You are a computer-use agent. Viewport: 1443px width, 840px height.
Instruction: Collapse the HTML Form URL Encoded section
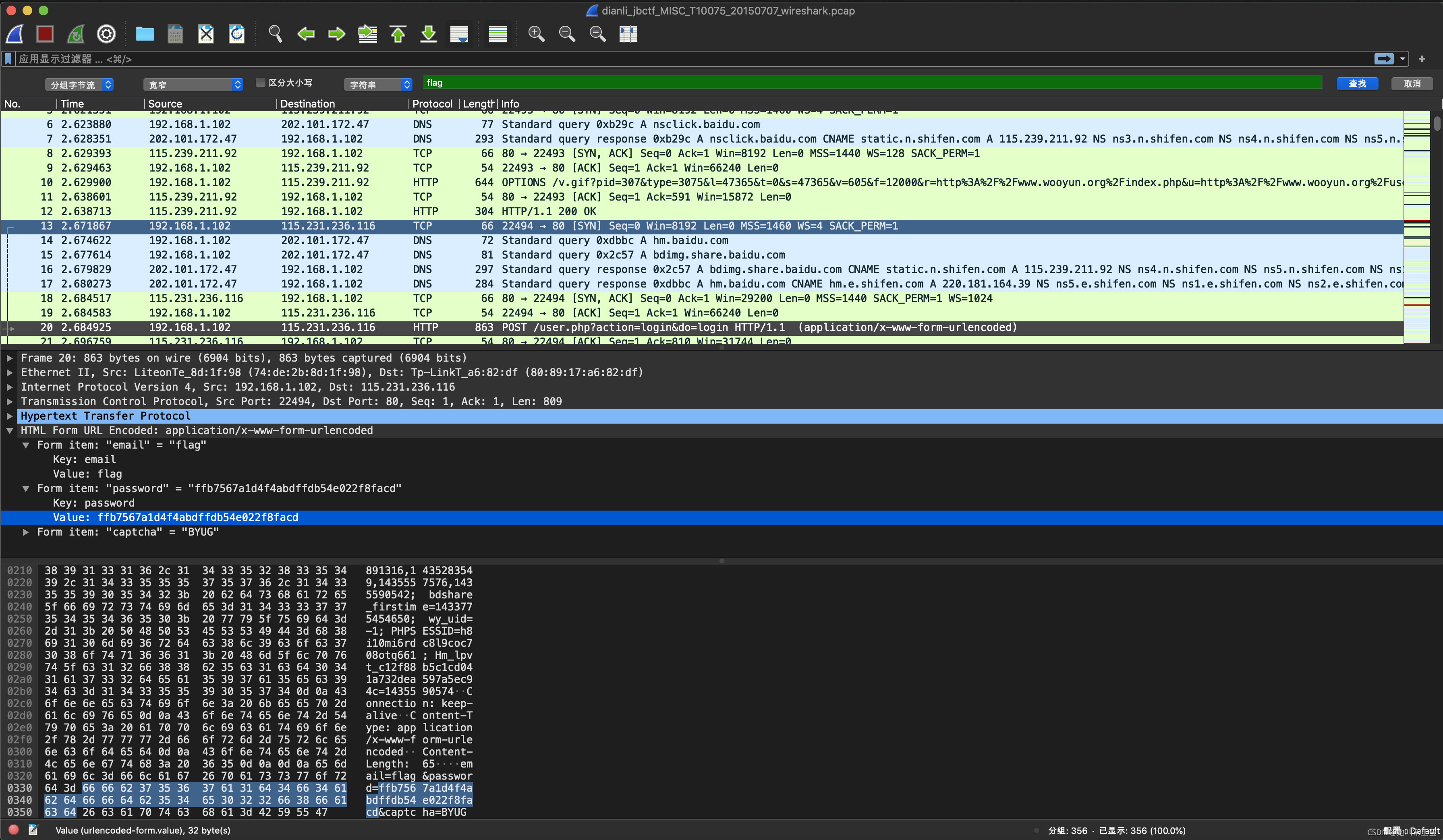pyautogui.click(x=10, y=431)
